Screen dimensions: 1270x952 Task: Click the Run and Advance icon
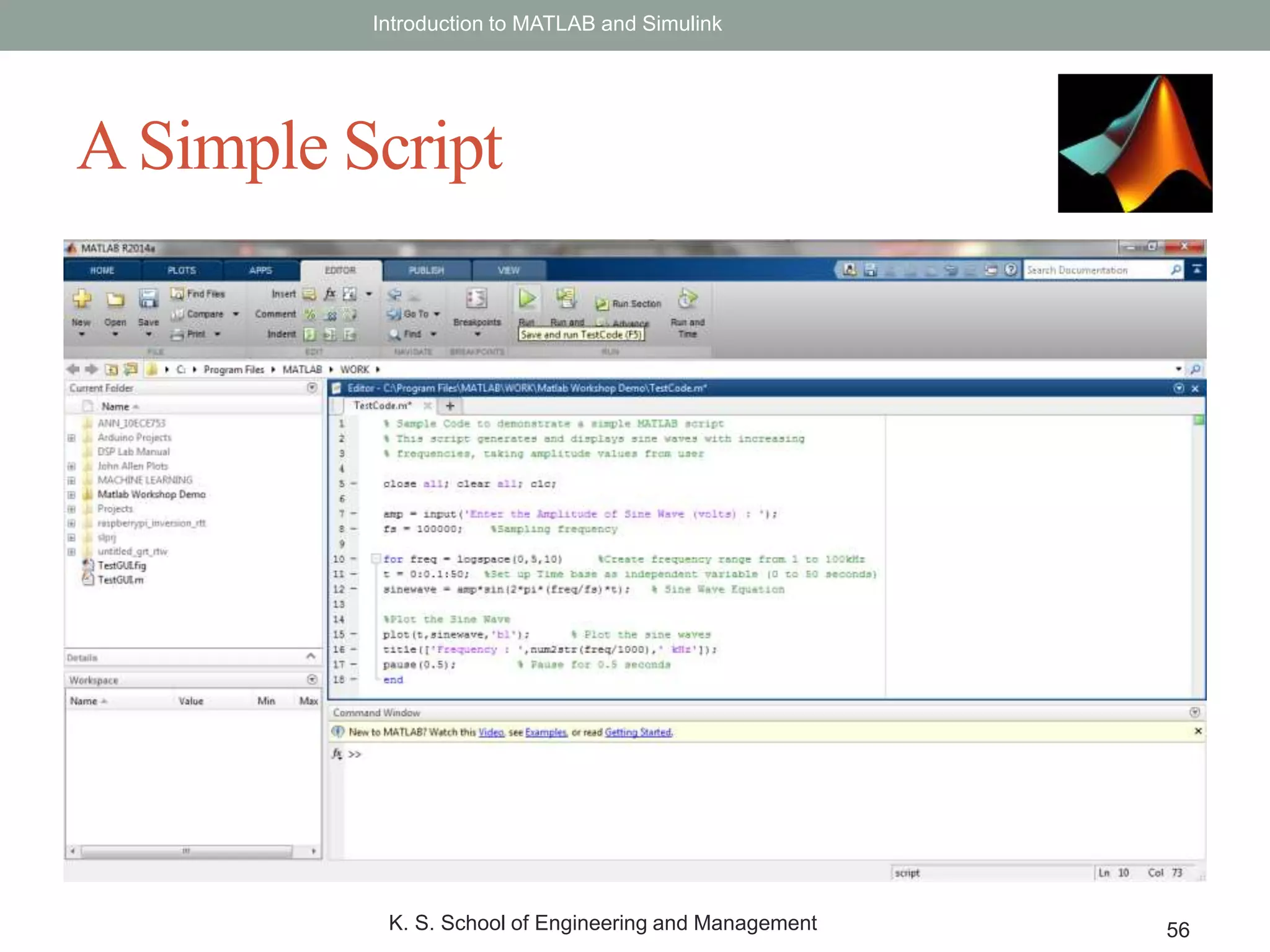566,299
